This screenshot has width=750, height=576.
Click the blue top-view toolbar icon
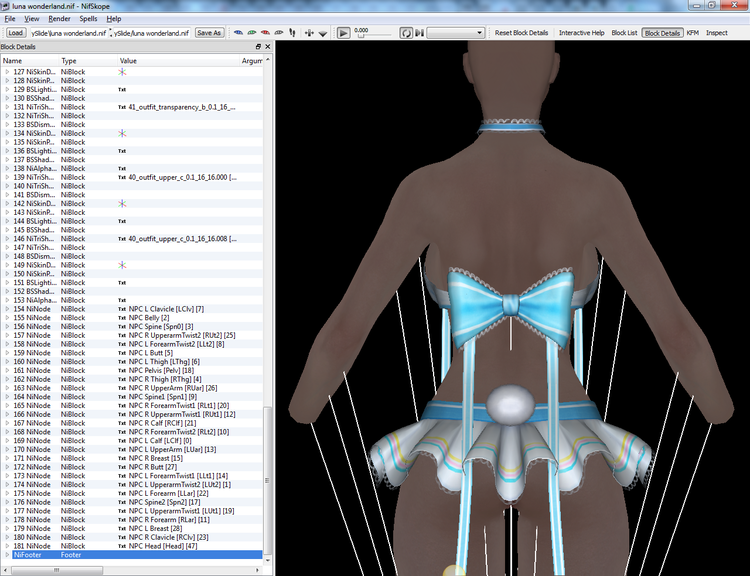(239, 33)
